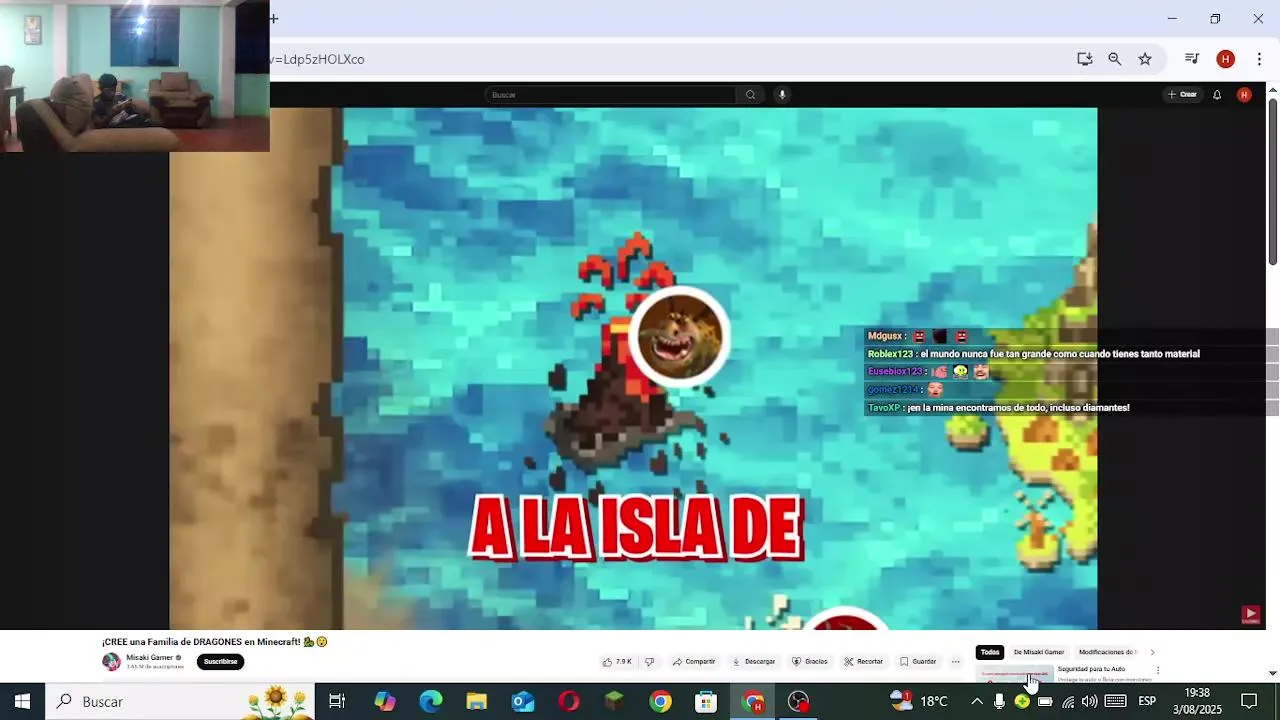1280x720 pixels.
Task: Subscribe with the Suscribirse button
Action: (x=220, y=661)
